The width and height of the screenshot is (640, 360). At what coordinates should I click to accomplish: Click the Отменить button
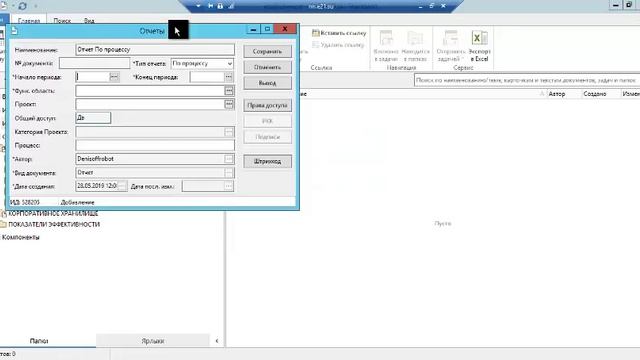click(x=267, y=67)
